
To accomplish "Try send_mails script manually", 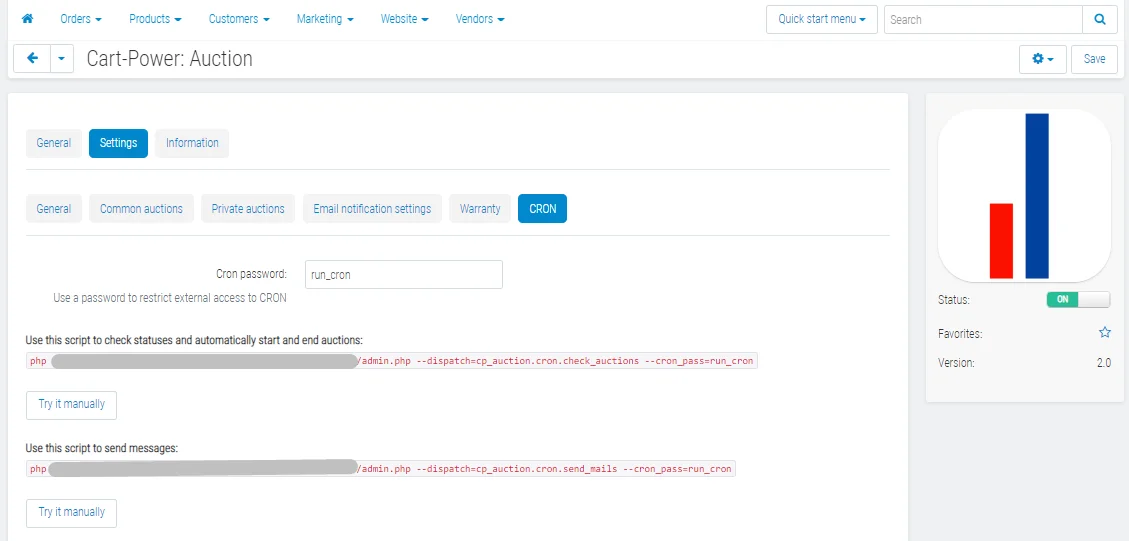I will 71,512.
